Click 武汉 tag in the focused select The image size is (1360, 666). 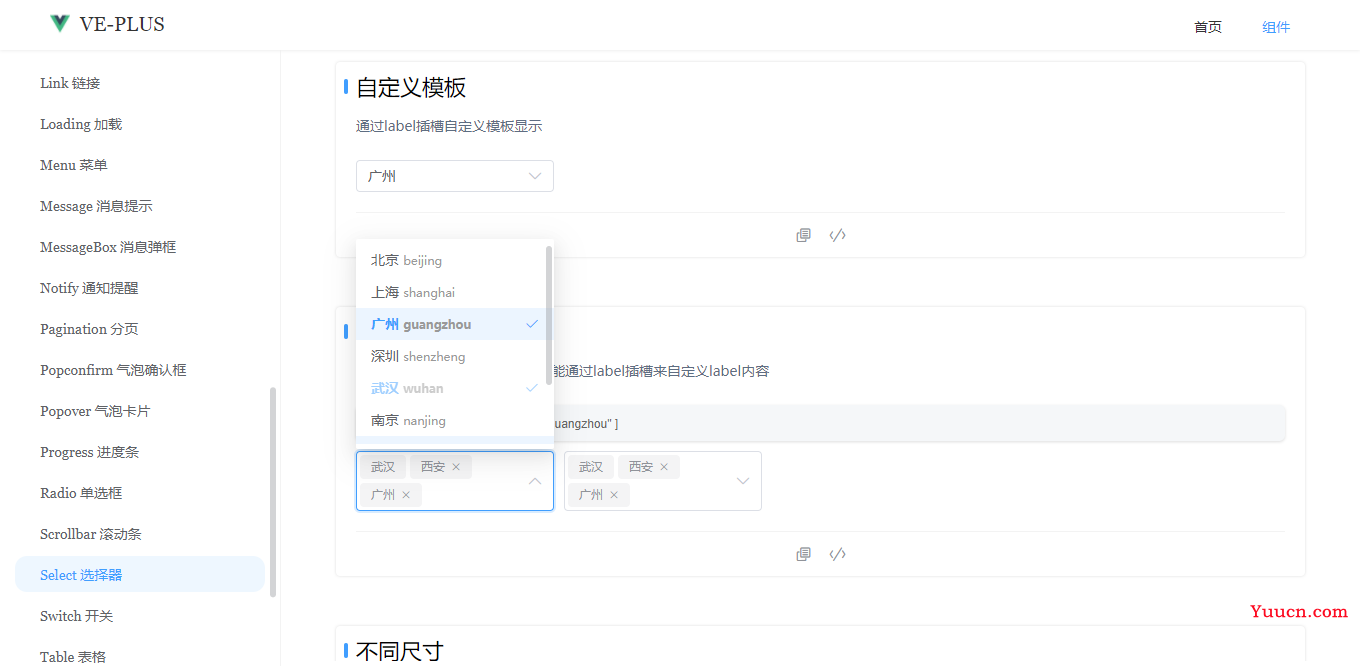click(x=383, y=467)
